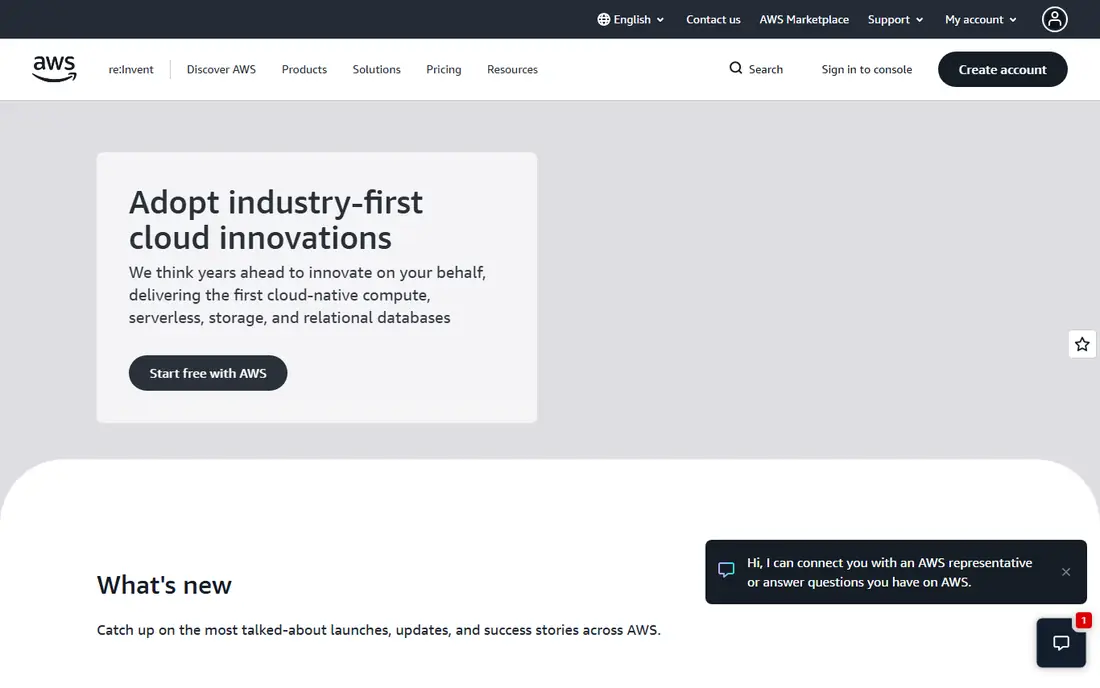Click the globe language icon
This screenshot has width=1100, height=688.
[x=603, y=20]
